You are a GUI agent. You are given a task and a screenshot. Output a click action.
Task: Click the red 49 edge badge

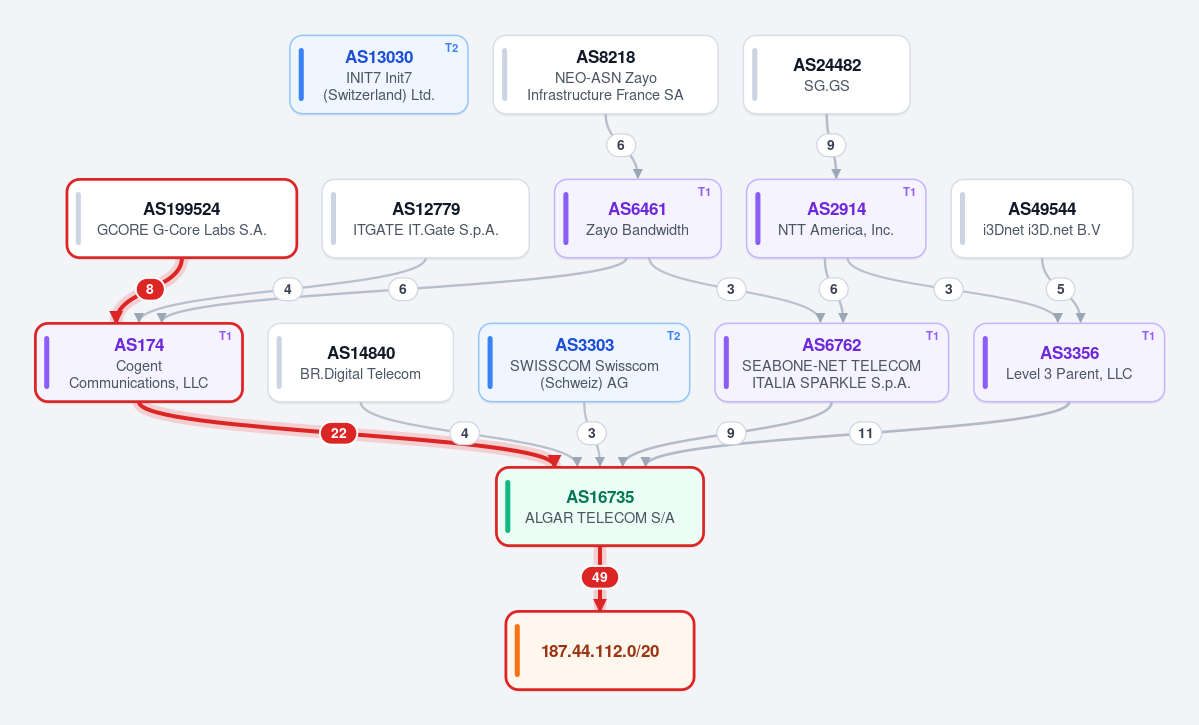(x=600, y=577)
